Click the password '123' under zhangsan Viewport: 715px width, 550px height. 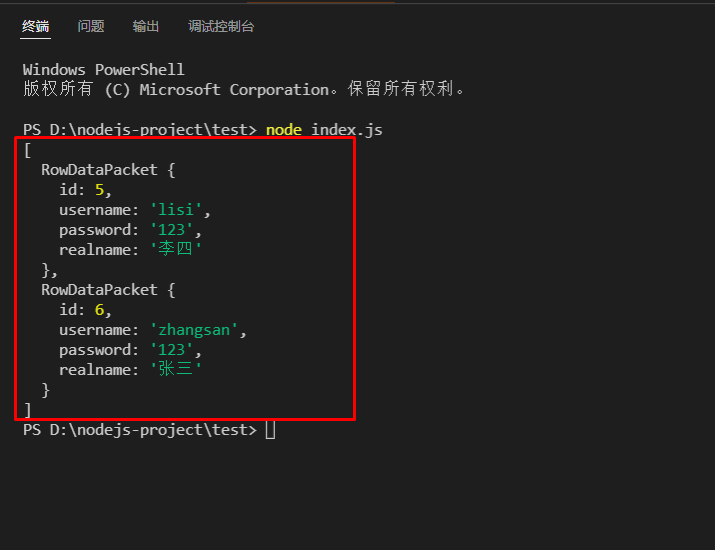pyautogui.click(x=171, y=350)
